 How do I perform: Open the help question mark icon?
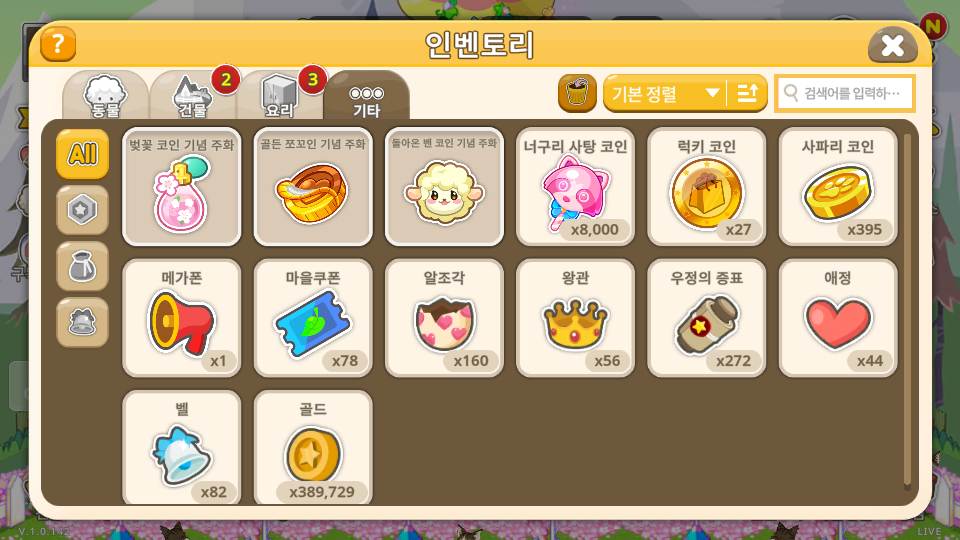click(x=58, y=44)
